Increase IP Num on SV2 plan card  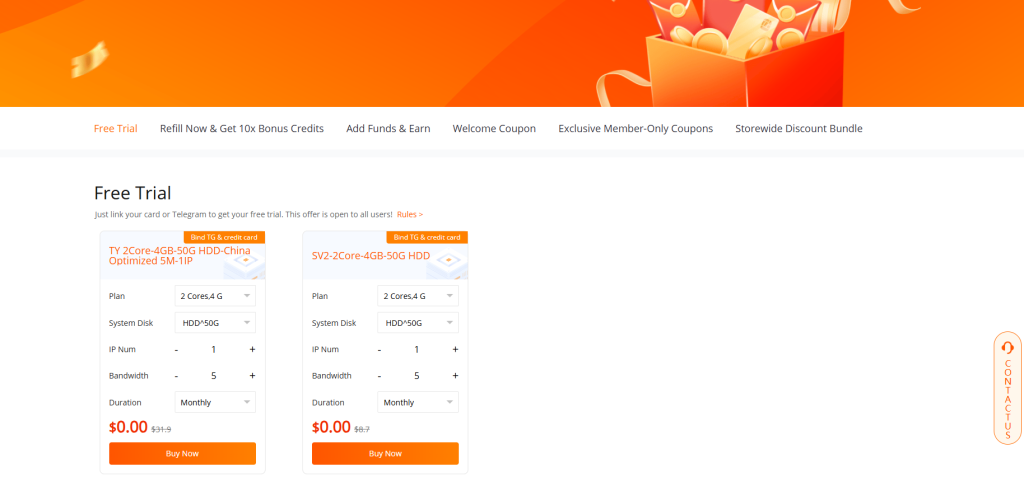coord(455,349)
